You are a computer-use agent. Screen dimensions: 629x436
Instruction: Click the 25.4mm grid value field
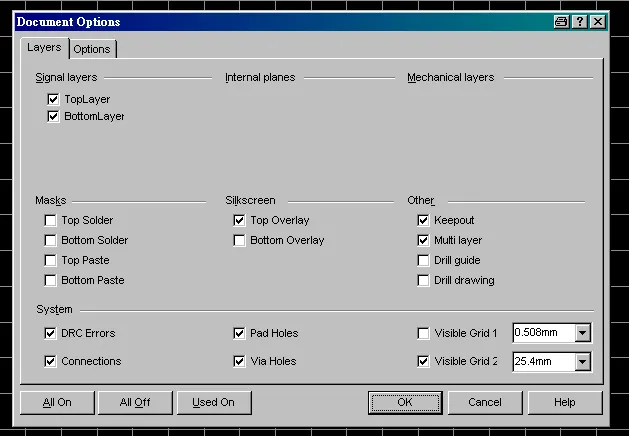pyautogui.click(x=544, y=361)
